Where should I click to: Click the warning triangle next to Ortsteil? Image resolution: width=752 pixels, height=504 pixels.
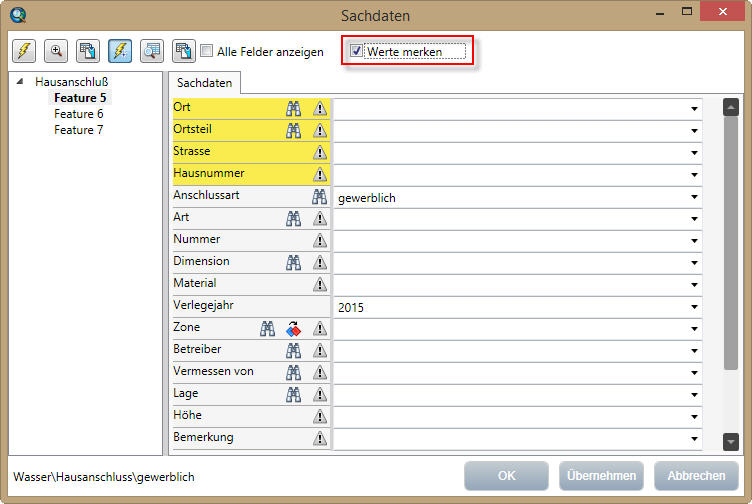point(320,130)
